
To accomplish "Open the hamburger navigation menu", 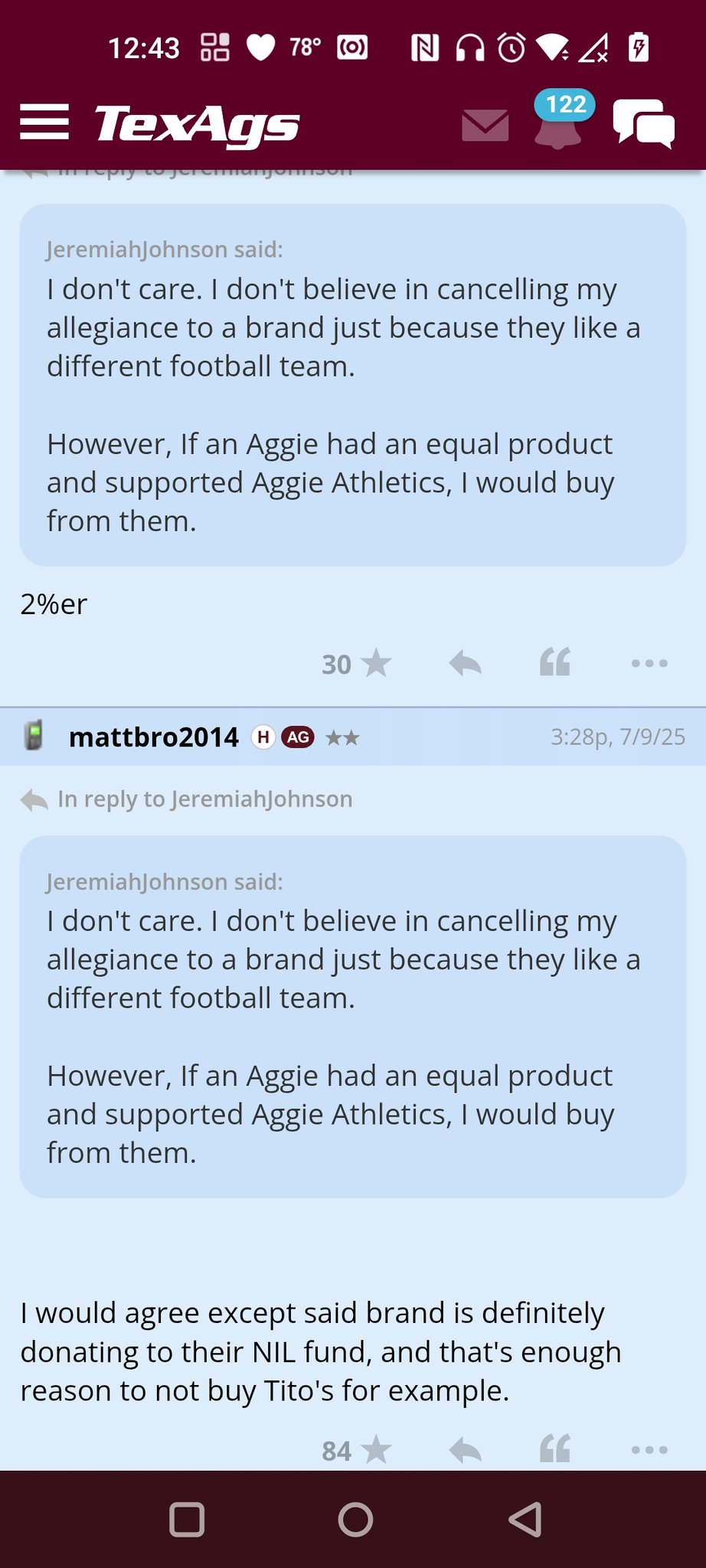I will (x=44, y=122).
